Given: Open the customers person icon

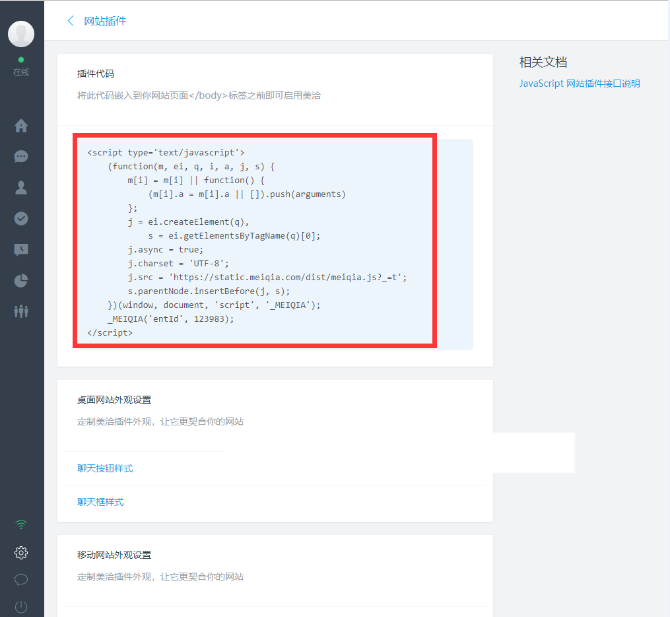Looking at the screenshot, I should point(21,188).
